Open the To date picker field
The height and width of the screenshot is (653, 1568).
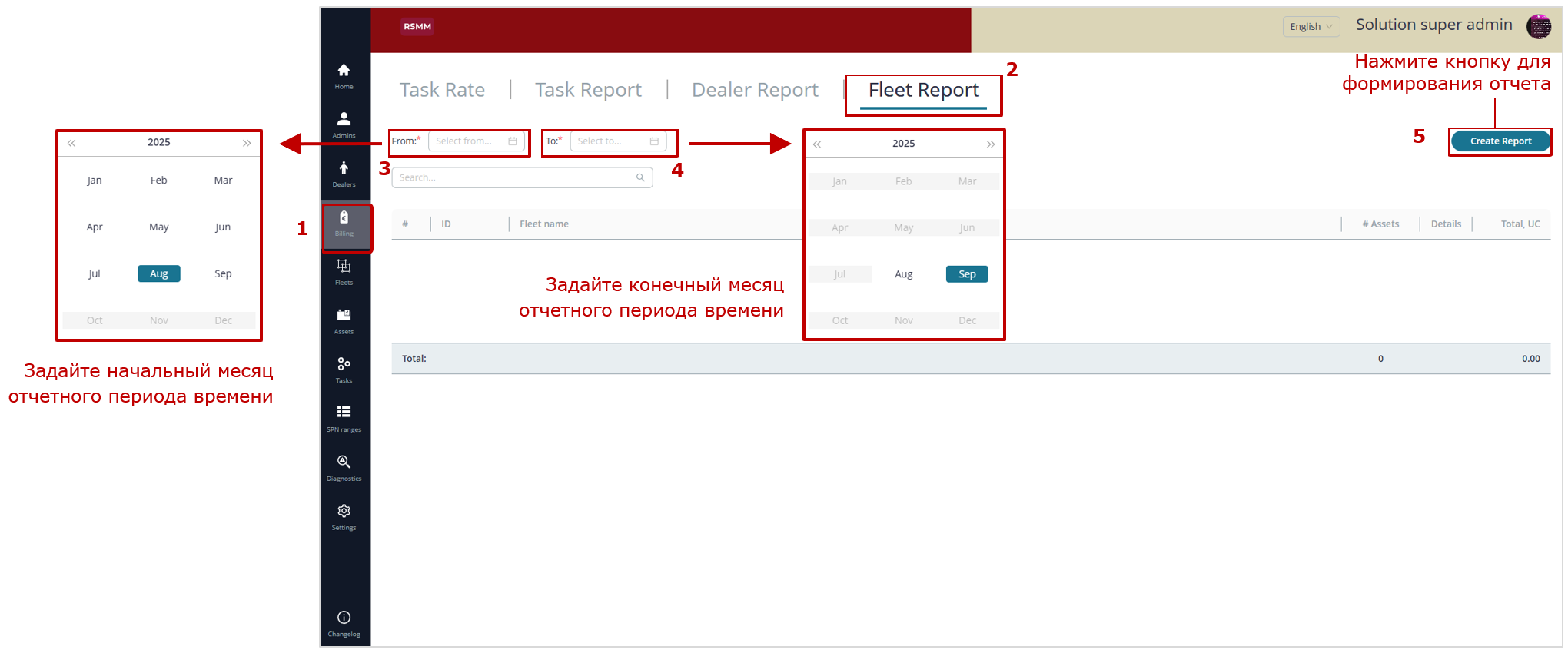pos(617,141)
